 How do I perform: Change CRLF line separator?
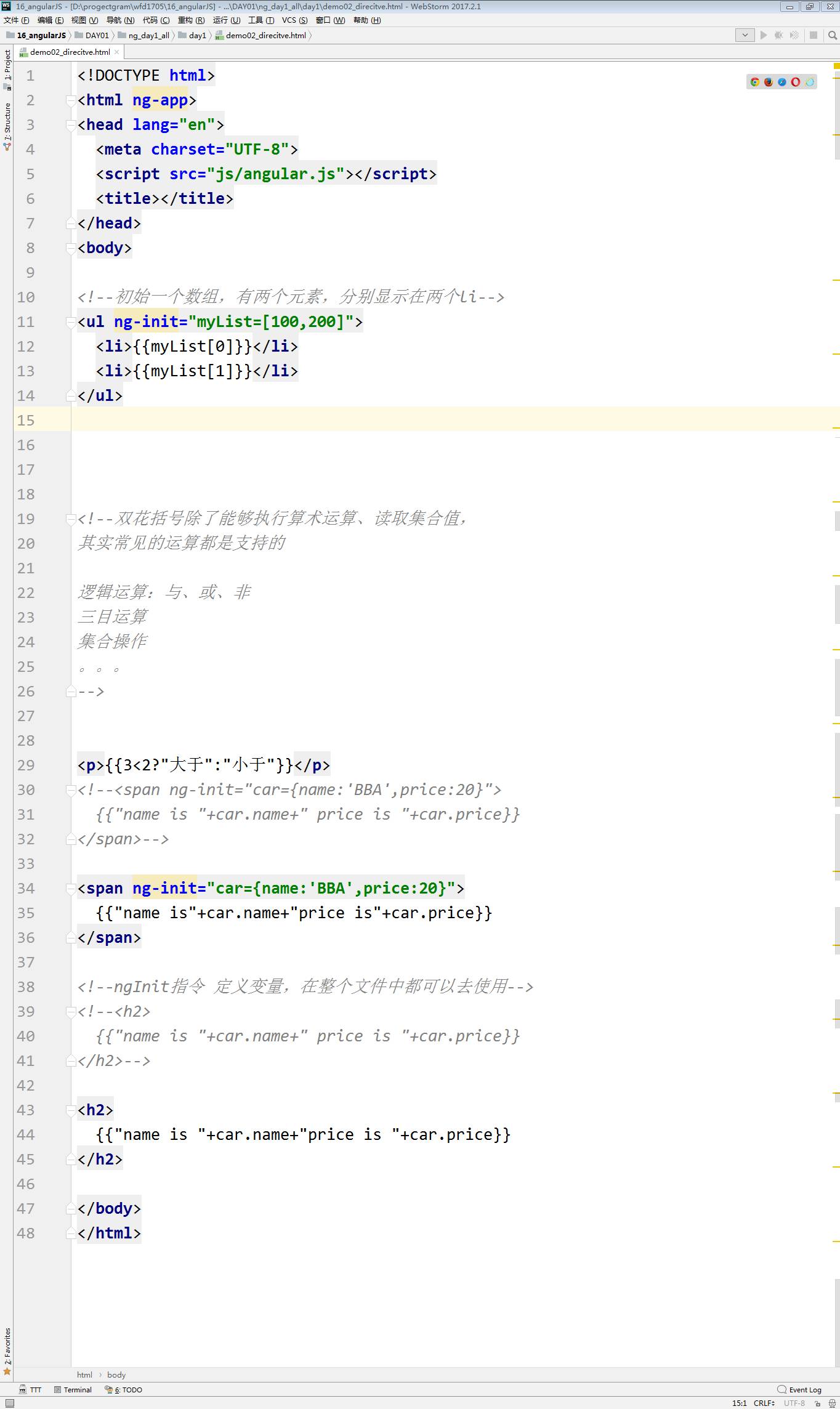point(764,1403)
